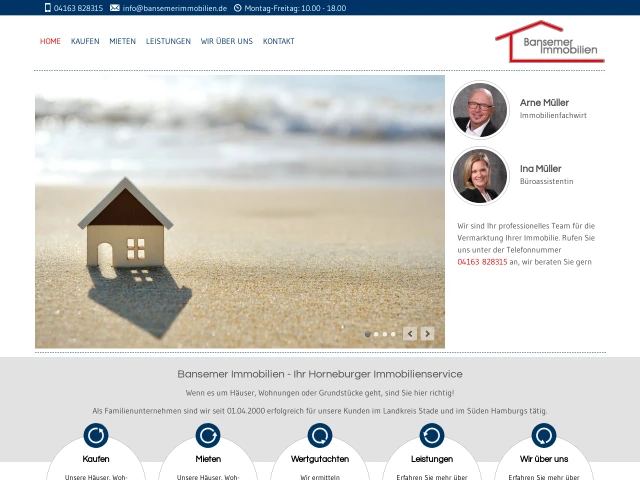Viewport: 640px width, 480px height.
Task: Go to the previous slider image
Action: tap(410, 334)
